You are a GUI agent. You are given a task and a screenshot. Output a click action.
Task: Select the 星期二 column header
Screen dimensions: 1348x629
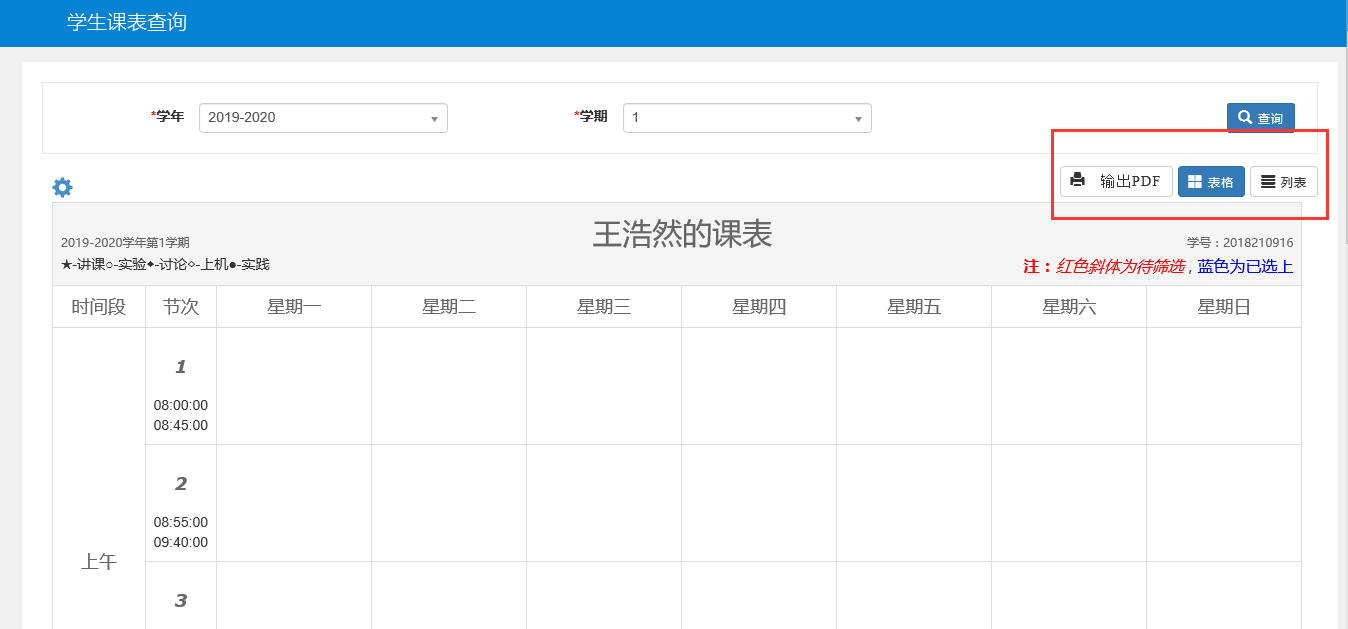coord(449,307)
